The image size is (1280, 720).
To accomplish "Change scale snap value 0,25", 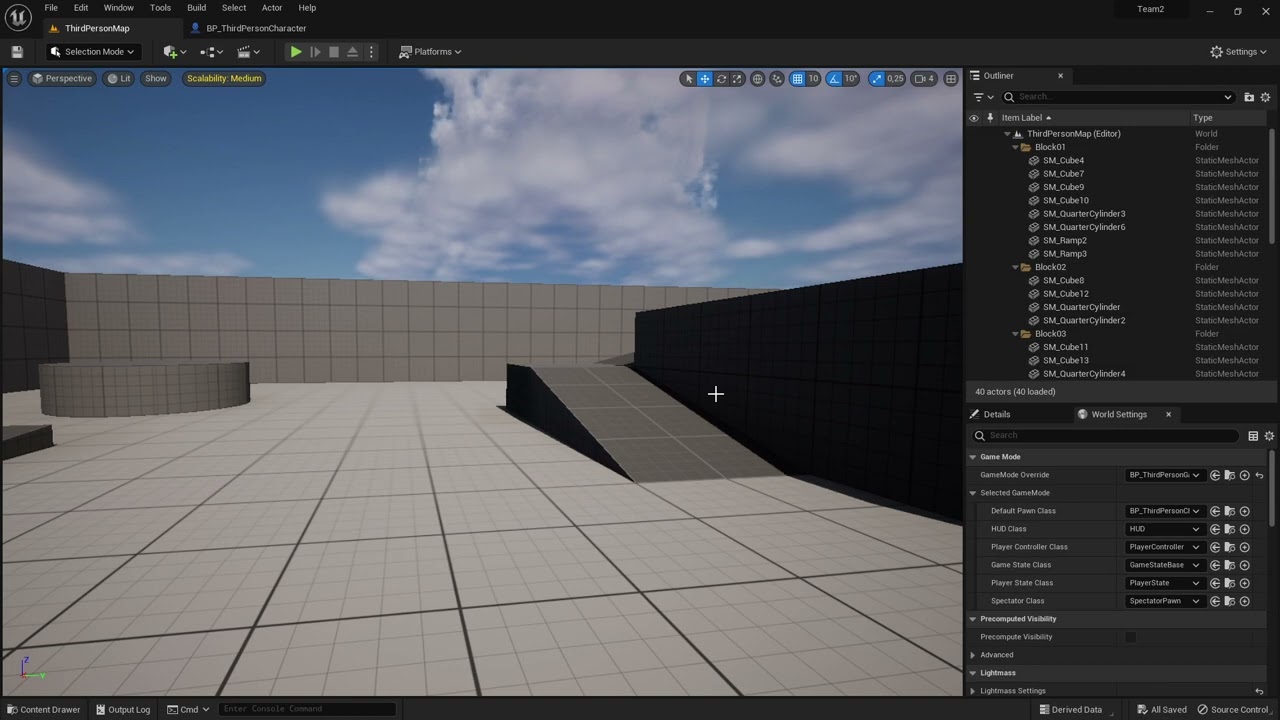I will pos(895,79).
